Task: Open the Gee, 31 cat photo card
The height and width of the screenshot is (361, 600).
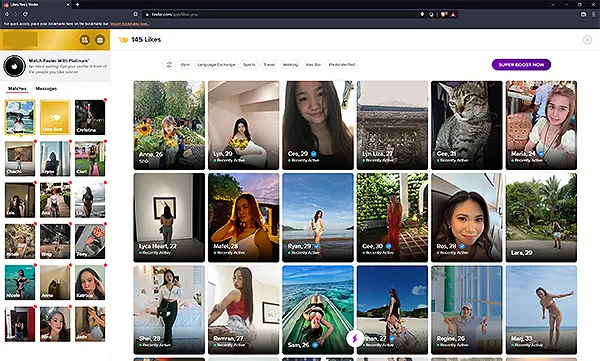Action: pyautogui.click(x=466, y=125)
